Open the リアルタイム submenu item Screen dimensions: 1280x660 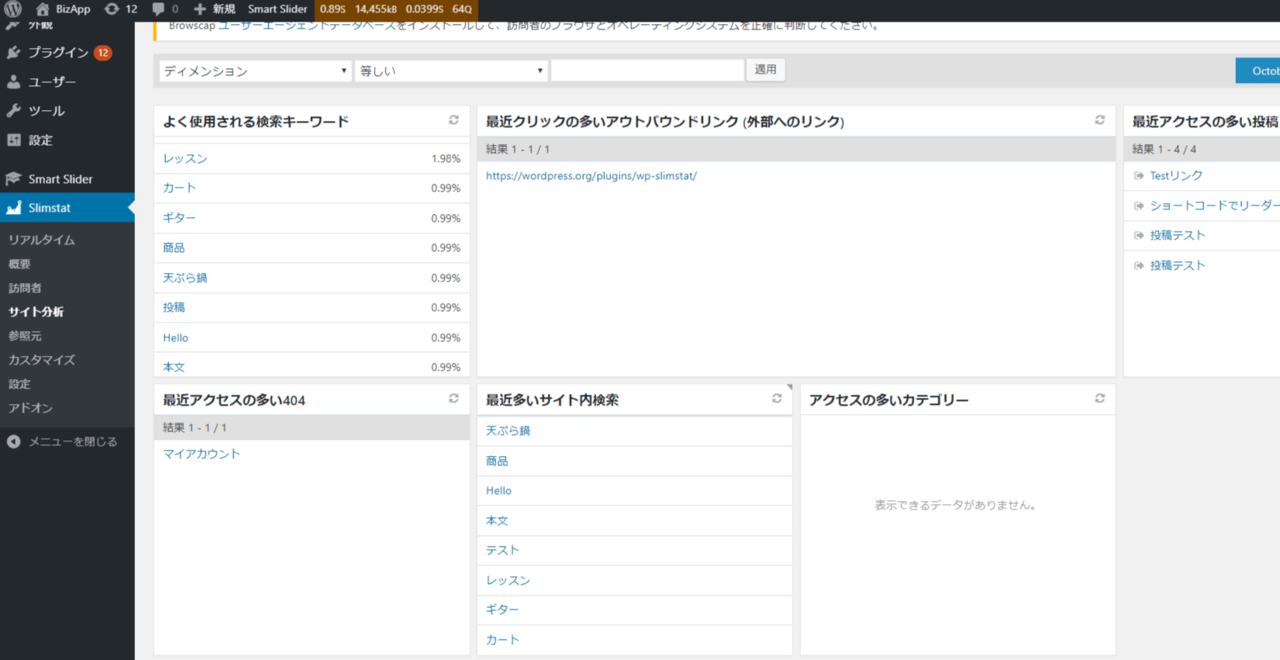coord(41,240)
